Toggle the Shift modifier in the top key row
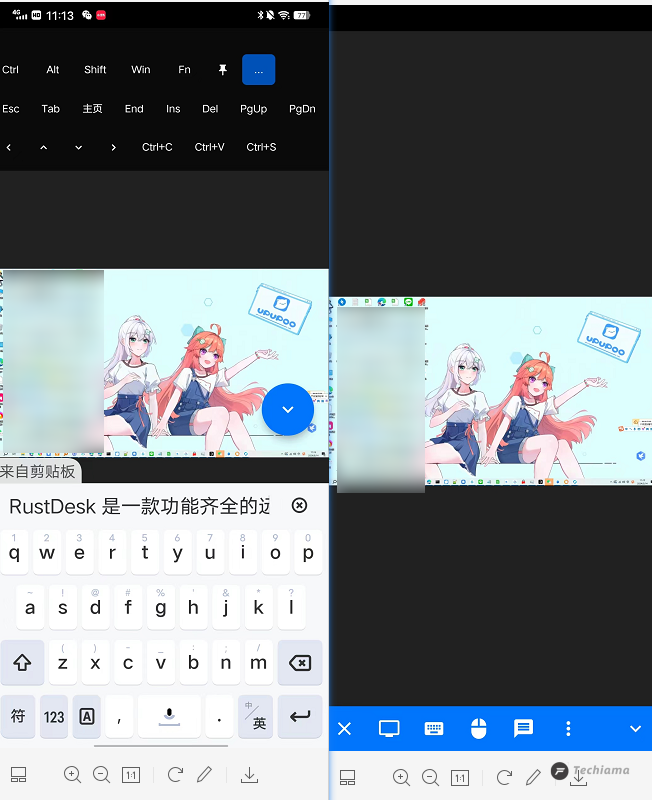 click(95, 69)
